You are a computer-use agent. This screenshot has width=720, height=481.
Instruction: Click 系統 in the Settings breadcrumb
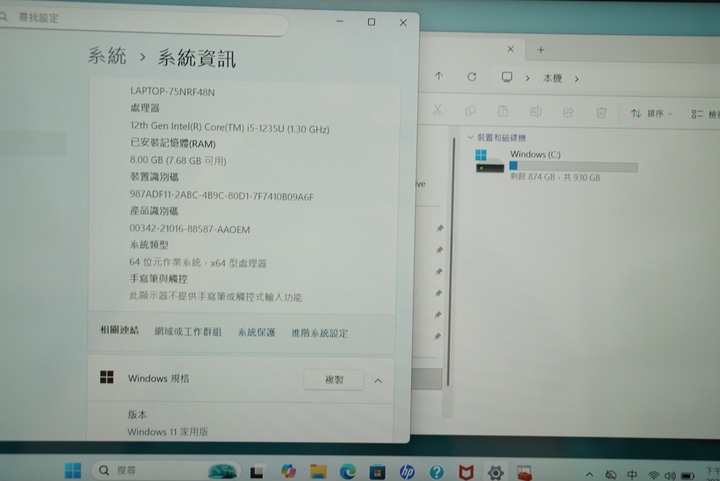pyautogui.click(x=107, y=57)
